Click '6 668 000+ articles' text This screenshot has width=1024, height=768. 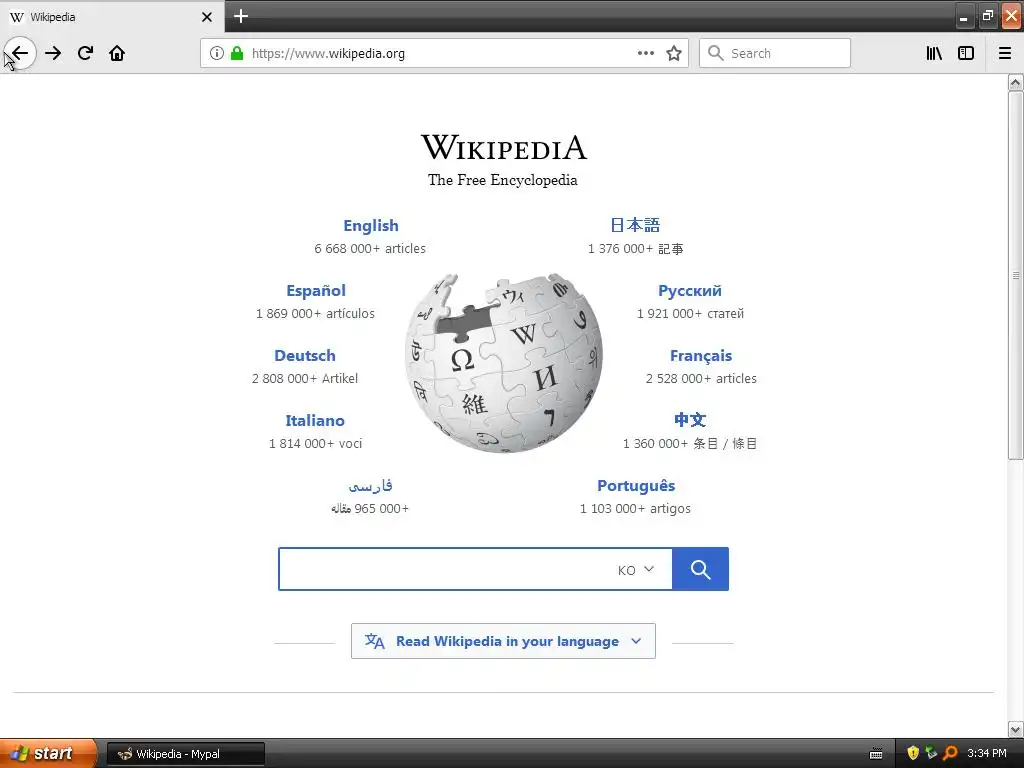(x=370, y=248)
